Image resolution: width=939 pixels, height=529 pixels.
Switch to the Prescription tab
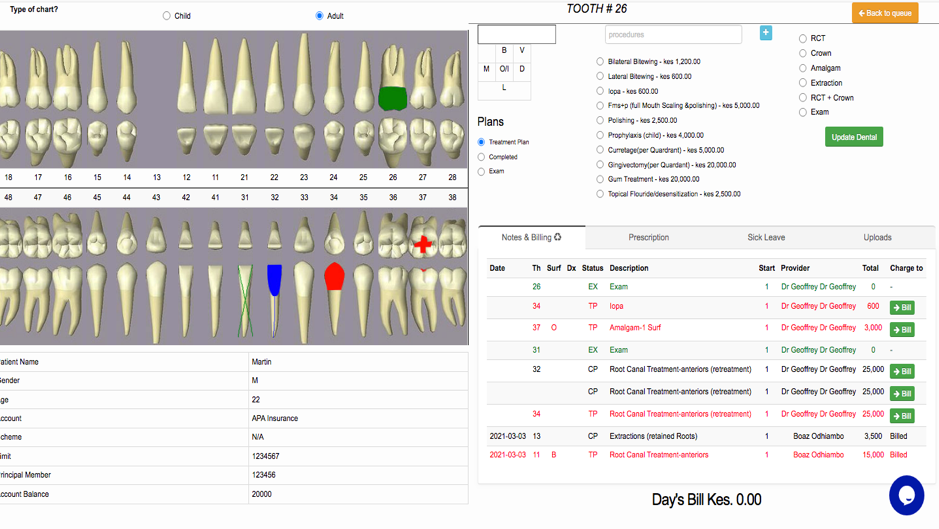coord(648,238)
